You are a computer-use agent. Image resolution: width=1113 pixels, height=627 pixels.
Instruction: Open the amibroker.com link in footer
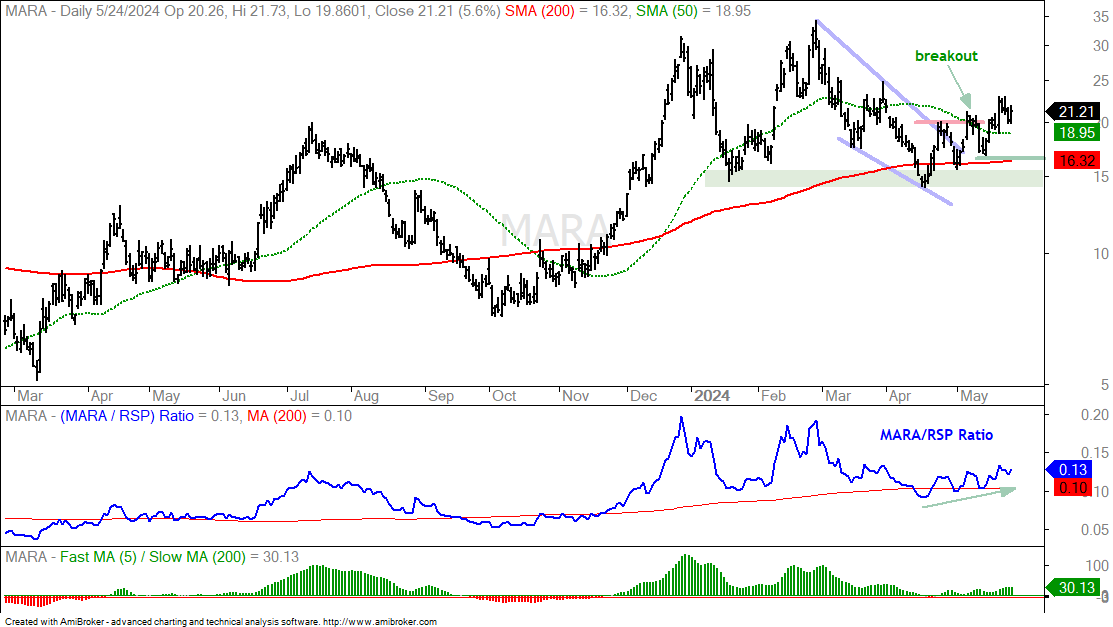[x=380, y=622]
